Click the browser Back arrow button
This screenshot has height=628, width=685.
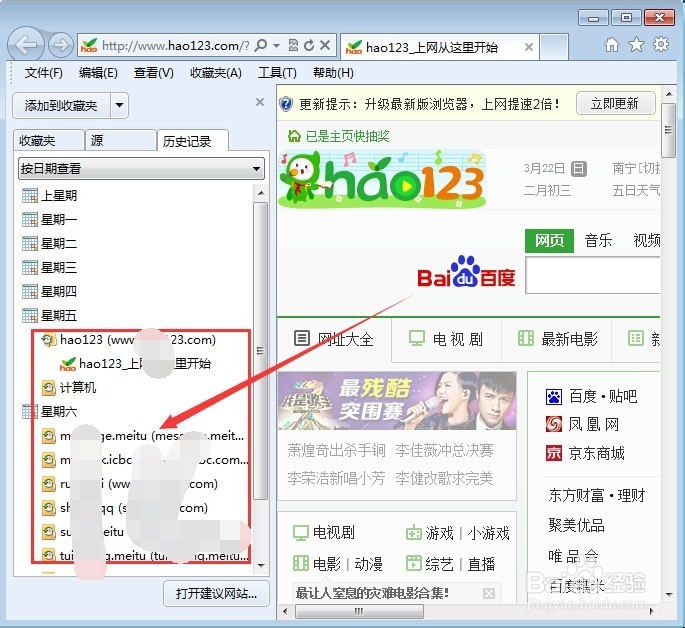point(26,45)
